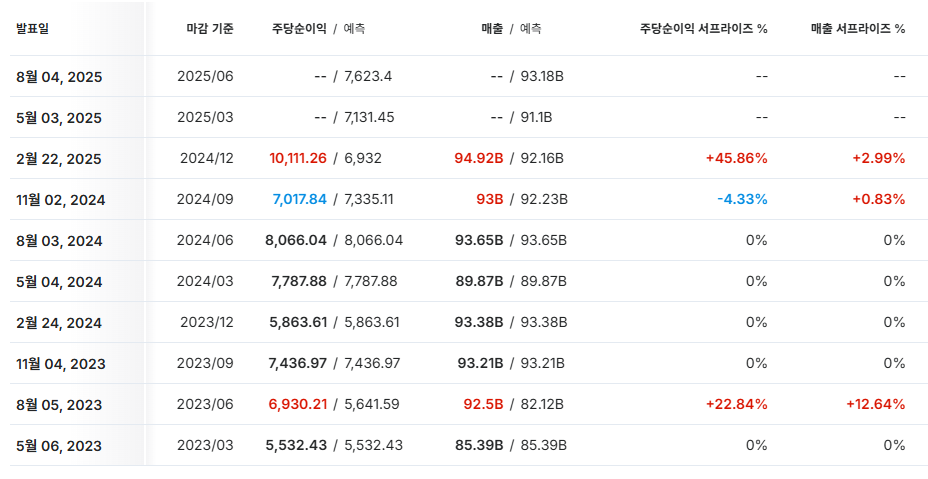Click the red revenue value 94.92B

(x=479, y=159)
